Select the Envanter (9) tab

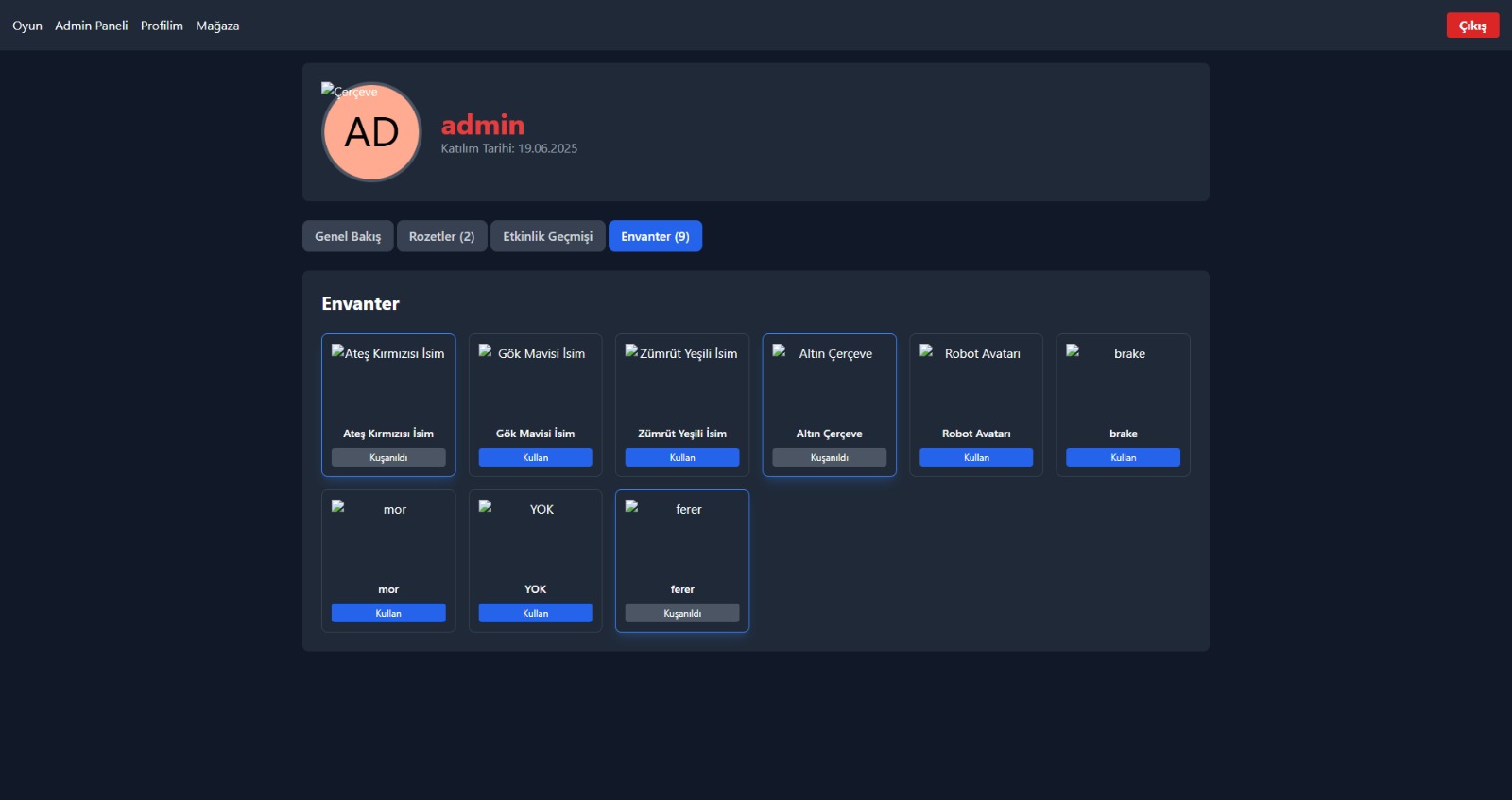point(655,236)
